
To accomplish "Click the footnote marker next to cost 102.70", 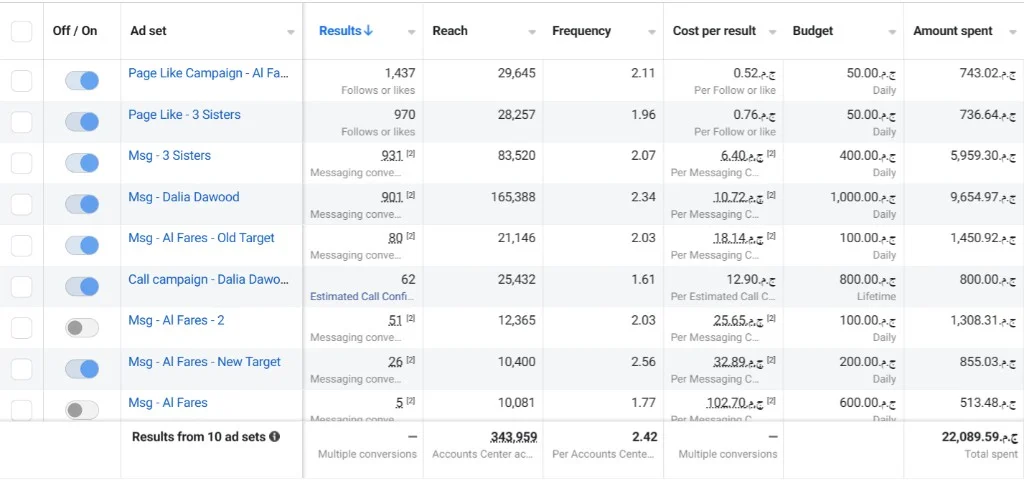I will click(771, 400).
